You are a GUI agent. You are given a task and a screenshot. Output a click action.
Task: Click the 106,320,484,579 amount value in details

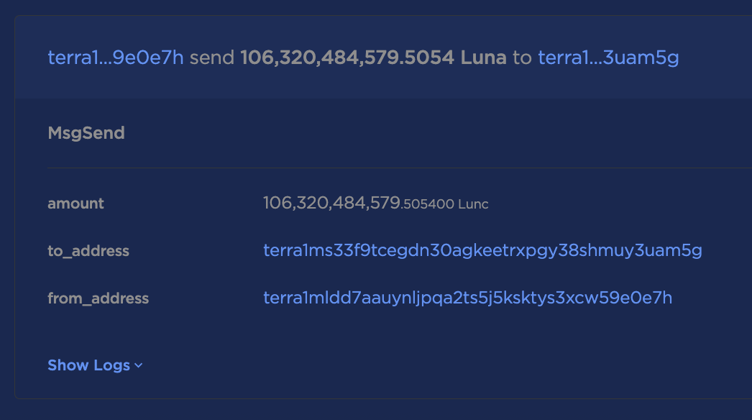click(331, 203)
